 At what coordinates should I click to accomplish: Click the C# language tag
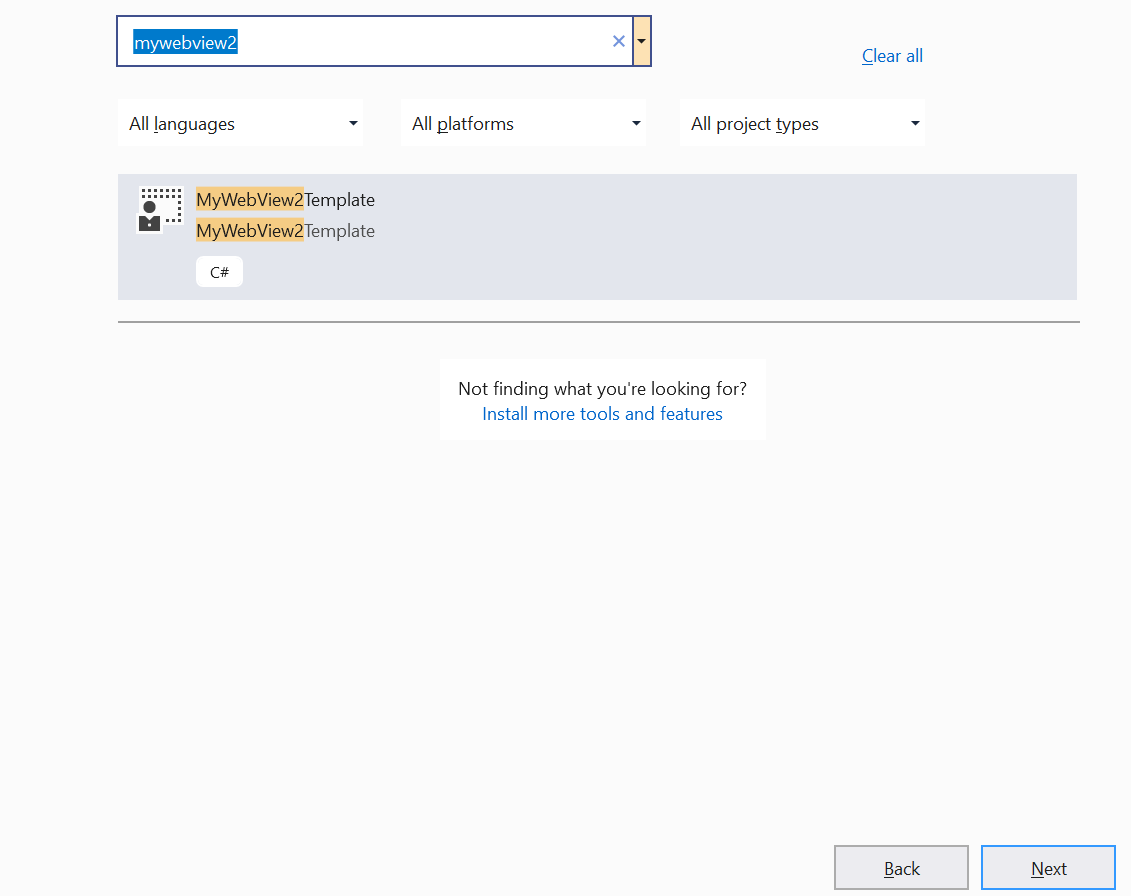[x=219, y=272]
